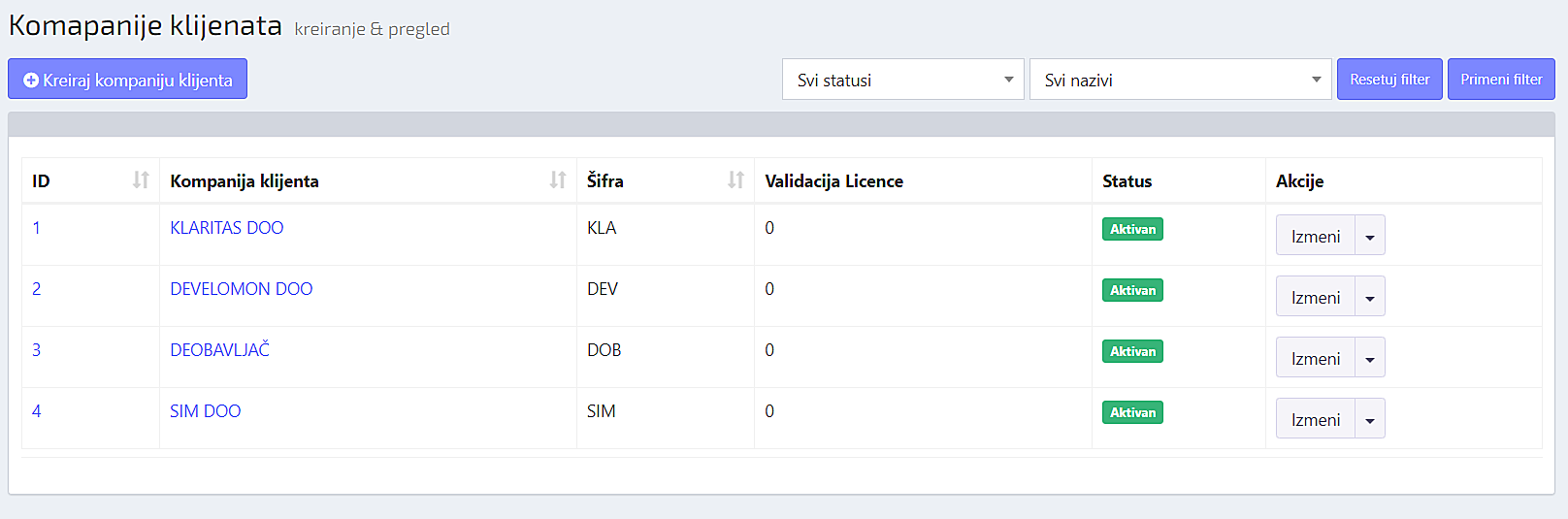Expand action caret for DEVELOMON DOO row

pos(1369,297)
